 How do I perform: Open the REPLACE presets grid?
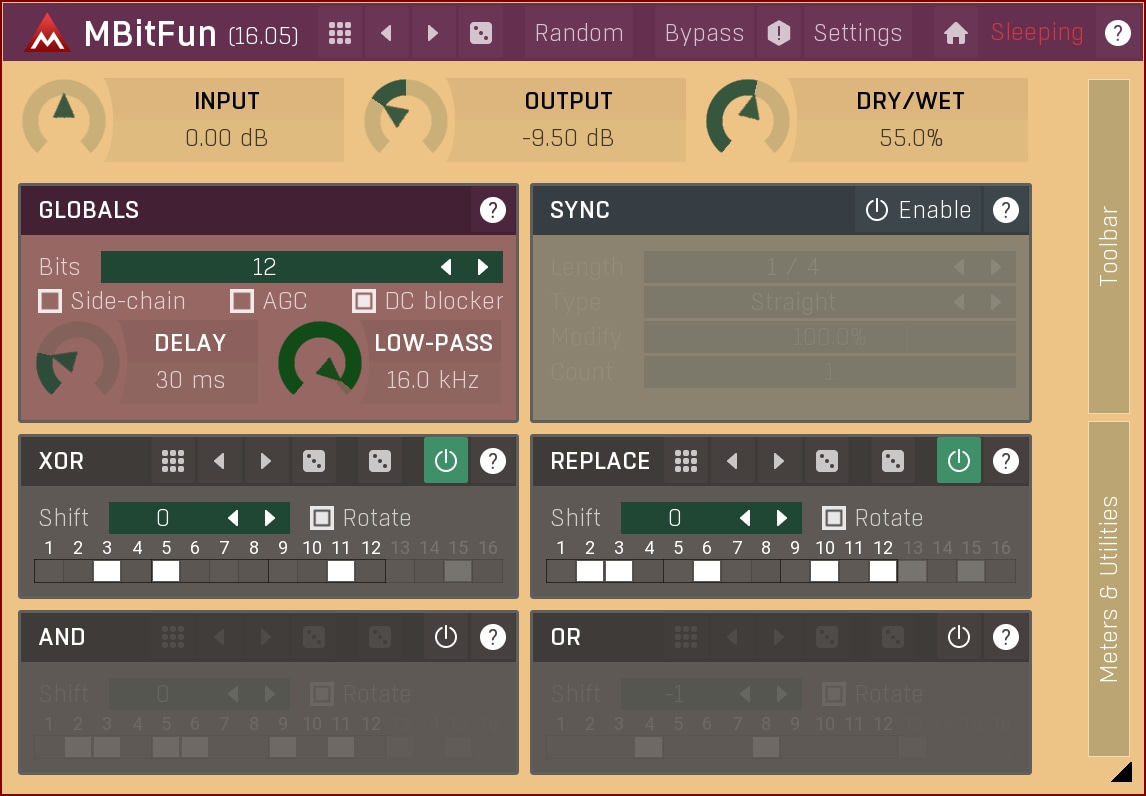[x=686, y=461]
